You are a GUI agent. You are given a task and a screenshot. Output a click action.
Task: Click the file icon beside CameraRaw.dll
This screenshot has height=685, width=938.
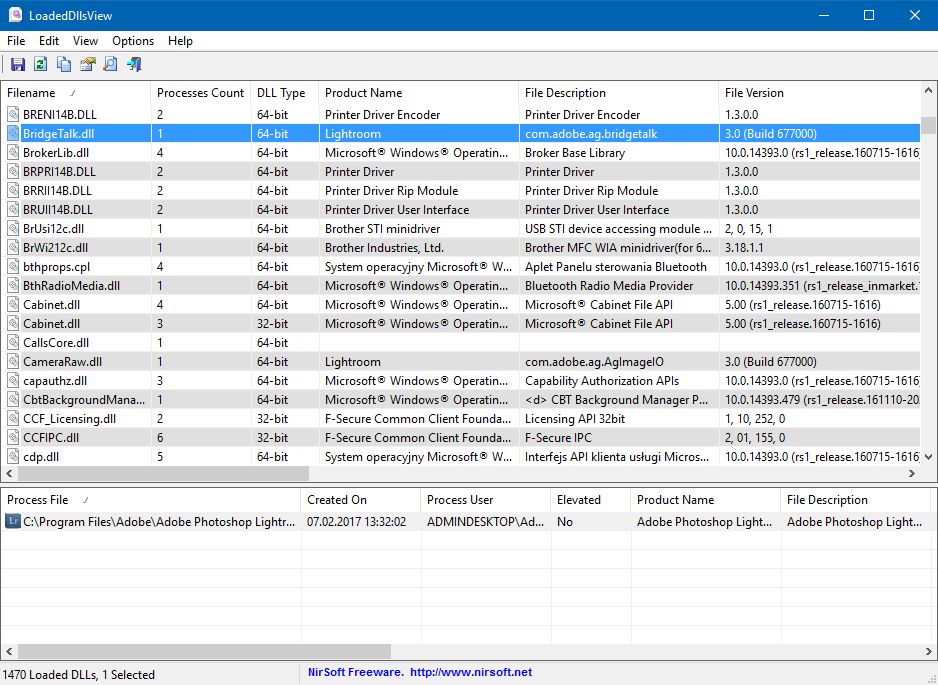pos(13,362)
